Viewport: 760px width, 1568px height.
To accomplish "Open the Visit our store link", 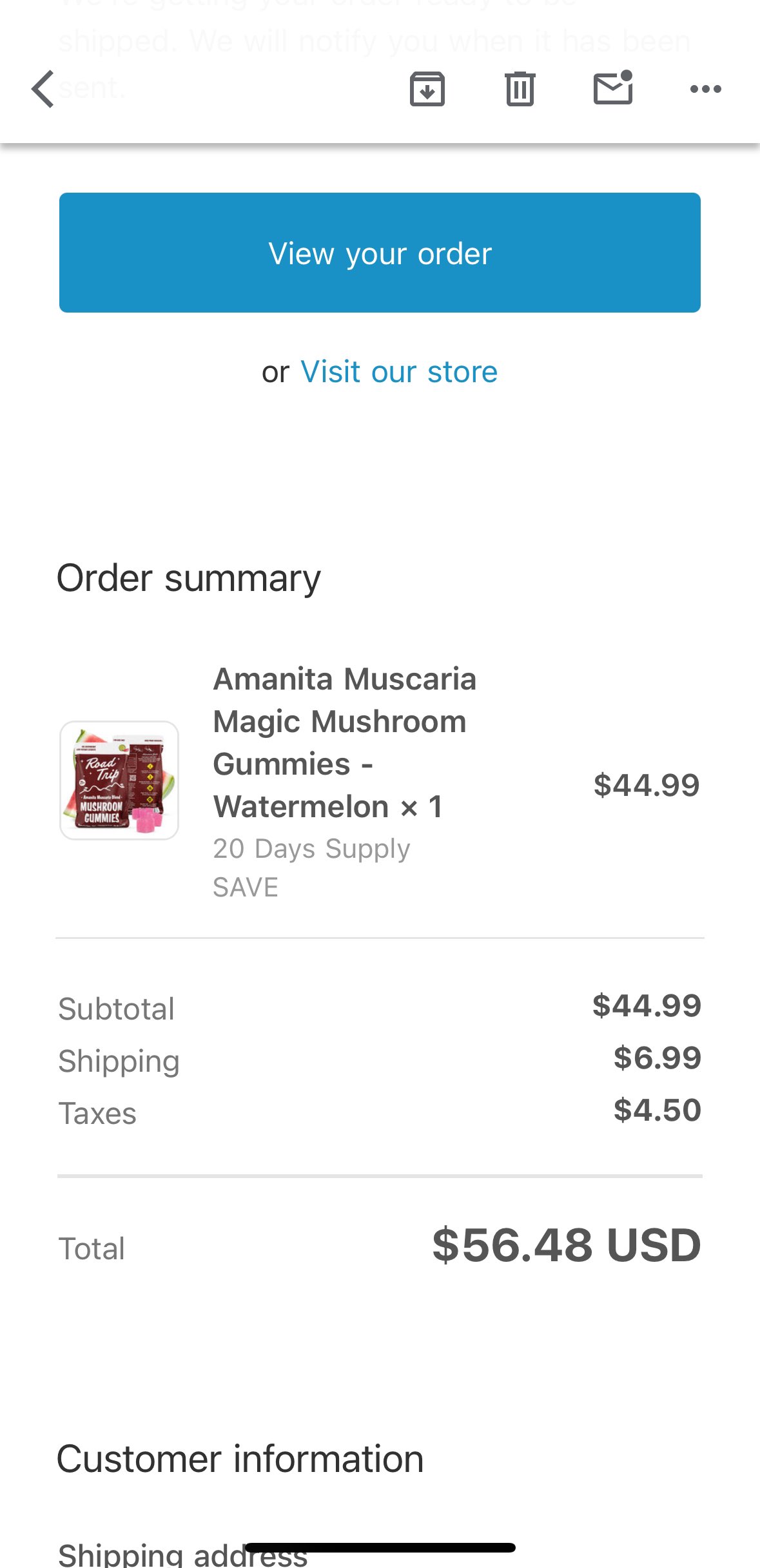I will [x=399, y=372].
